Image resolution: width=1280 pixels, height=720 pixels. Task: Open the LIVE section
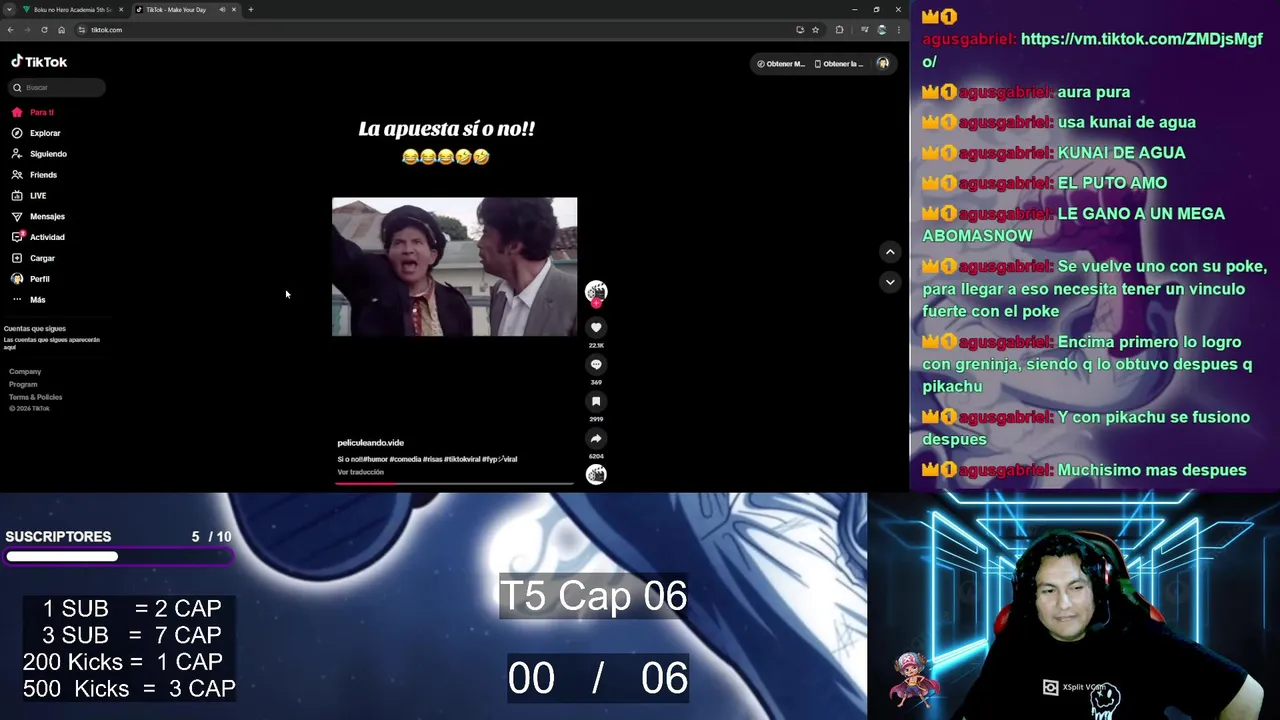click(x=29, y=196)
